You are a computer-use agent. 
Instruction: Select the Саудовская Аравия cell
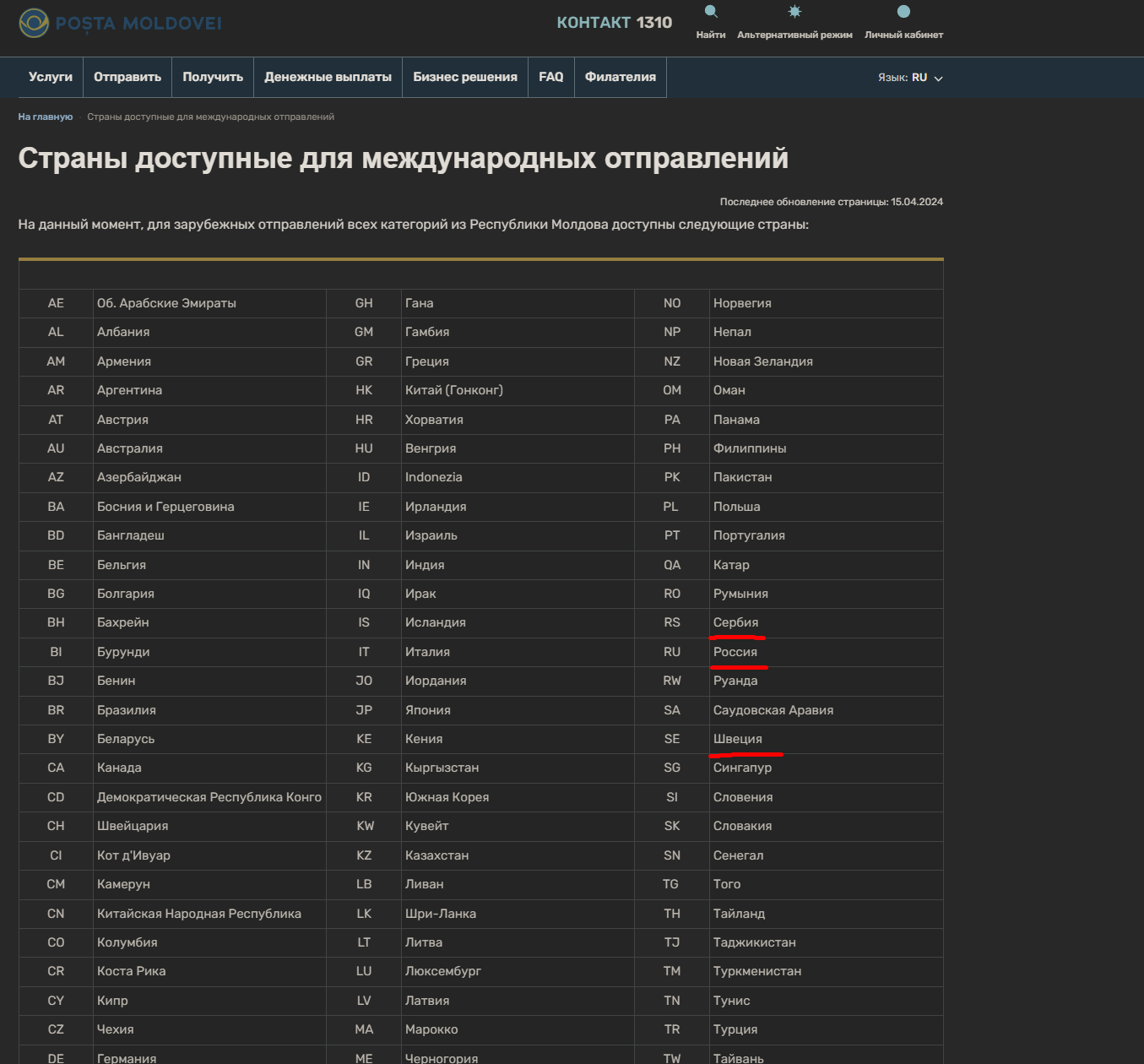(827, 710)
